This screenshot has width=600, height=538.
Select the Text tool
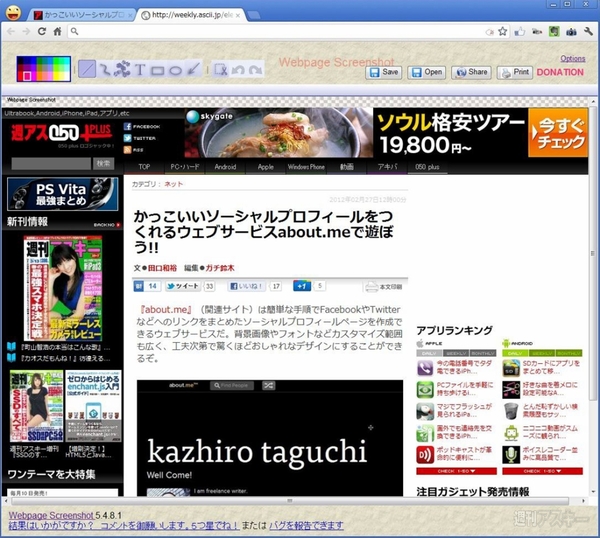(140, 69)
